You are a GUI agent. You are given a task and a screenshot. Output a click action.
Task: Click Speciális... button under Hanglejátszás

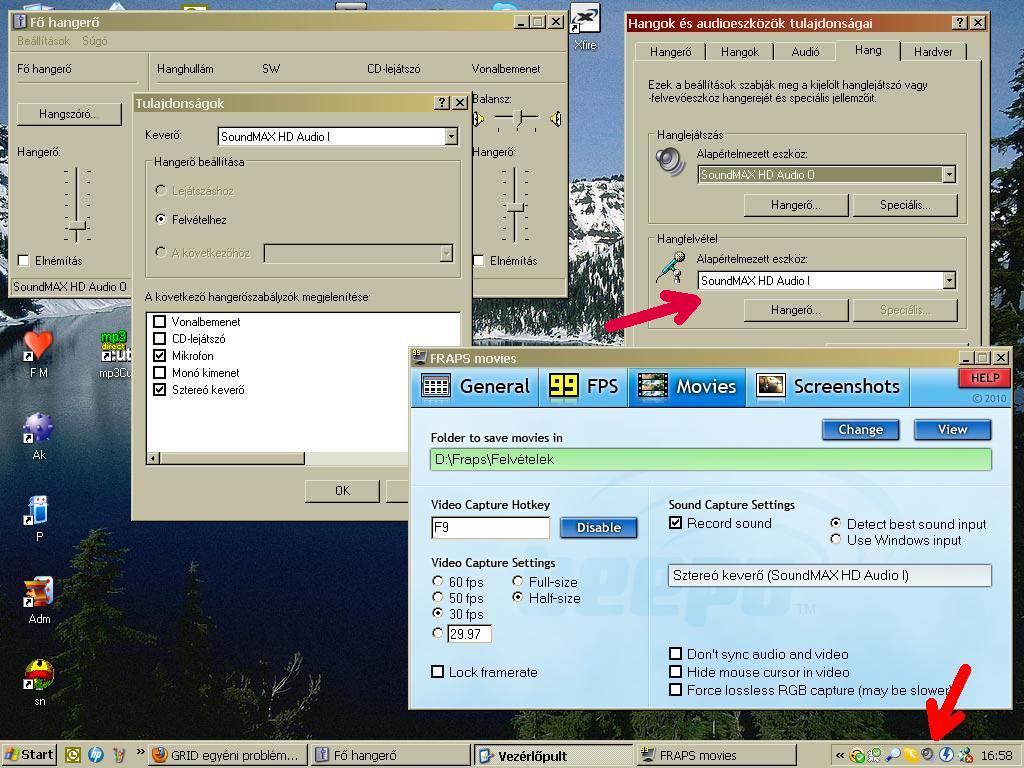[905, 205]
